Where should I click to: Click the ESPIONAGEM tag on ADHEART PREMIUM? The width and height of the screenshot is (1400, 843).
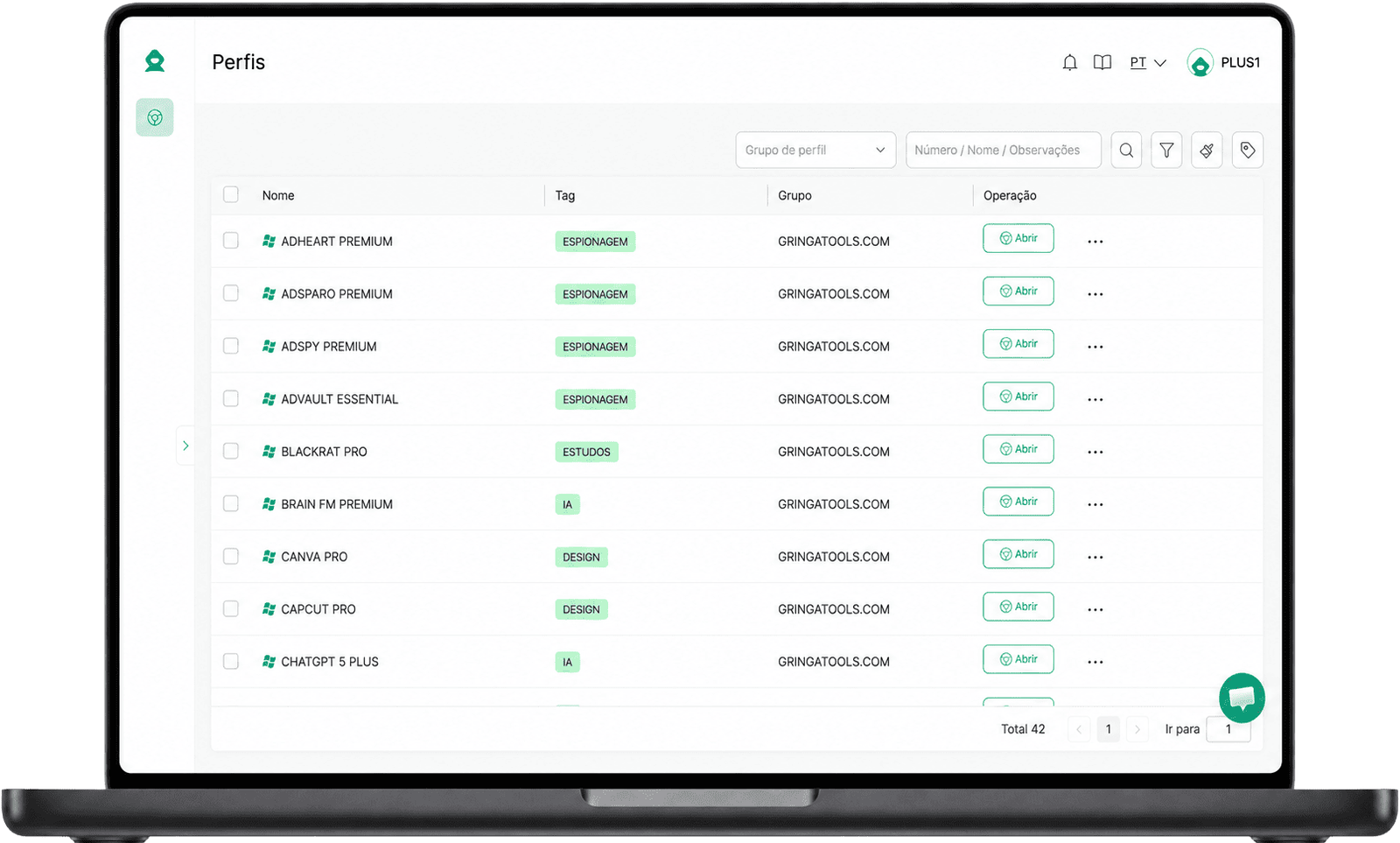point(595,242)
